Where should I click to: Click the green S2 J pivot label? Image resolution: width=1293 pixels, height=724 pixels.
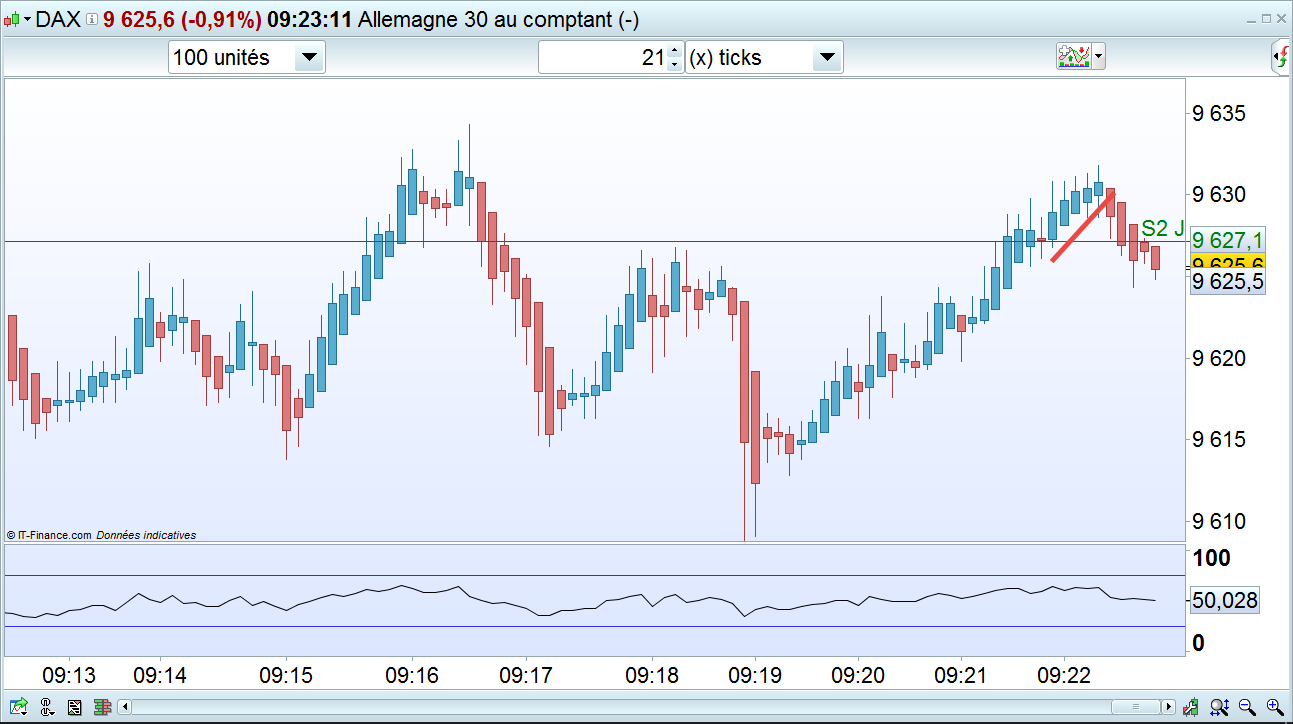coord(1163,228)
